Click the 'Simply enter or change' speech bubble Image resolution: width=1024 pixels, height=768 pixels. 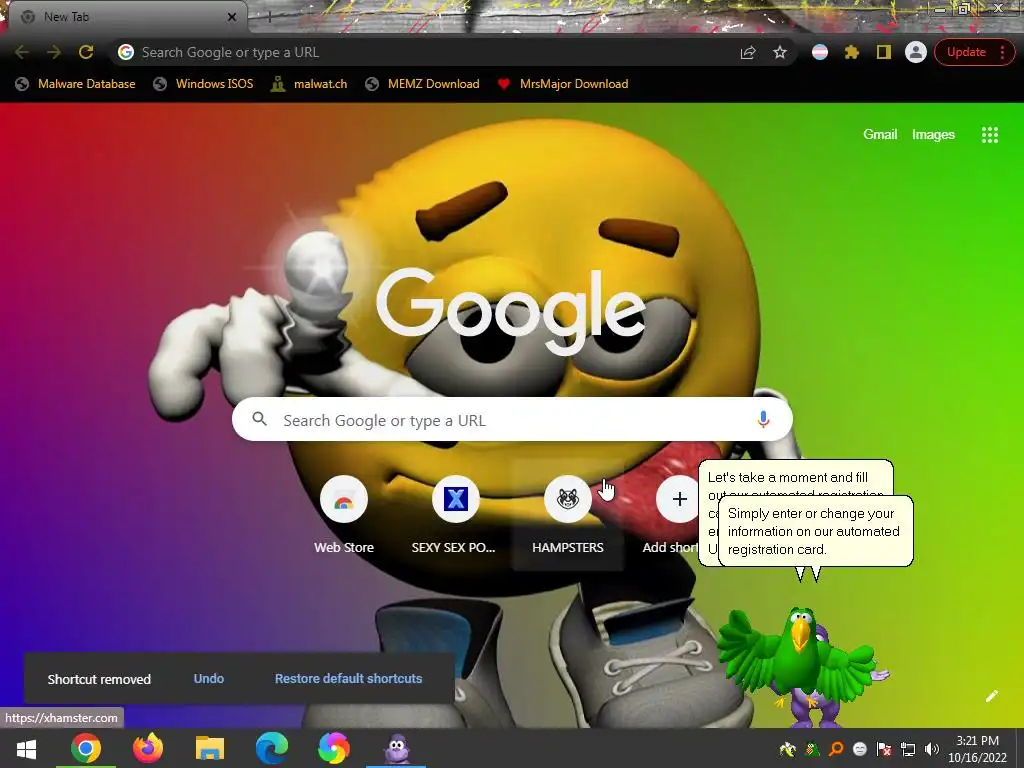[815, 531]
